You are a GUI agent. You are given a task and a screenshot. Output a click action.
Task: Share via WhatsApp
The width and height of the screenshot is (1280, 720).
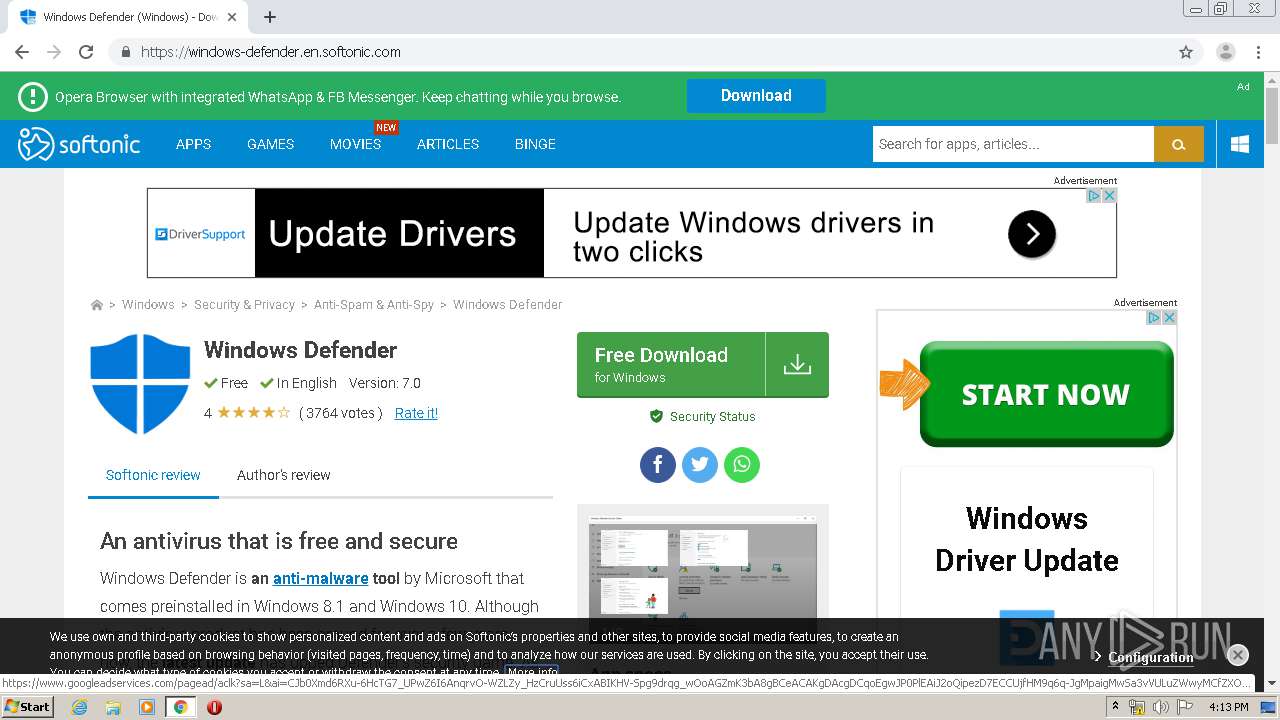pyautogui.click(x=742, y=464)
